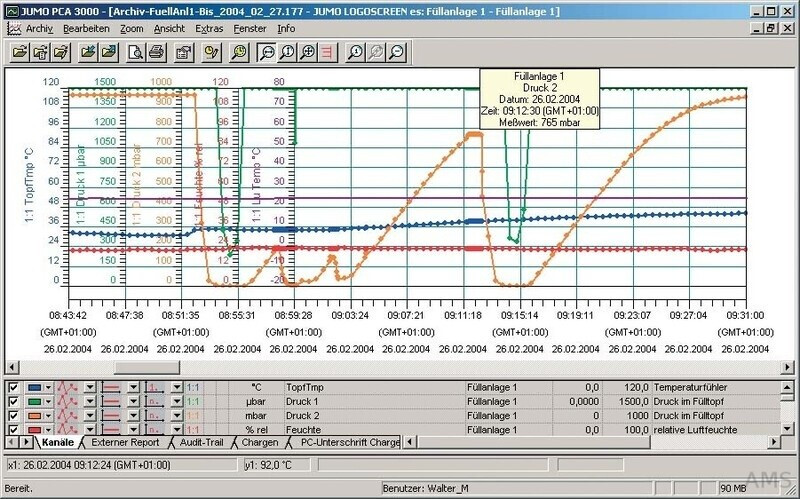Open color dropdown for Druck 1 channel

click(47, 402)
